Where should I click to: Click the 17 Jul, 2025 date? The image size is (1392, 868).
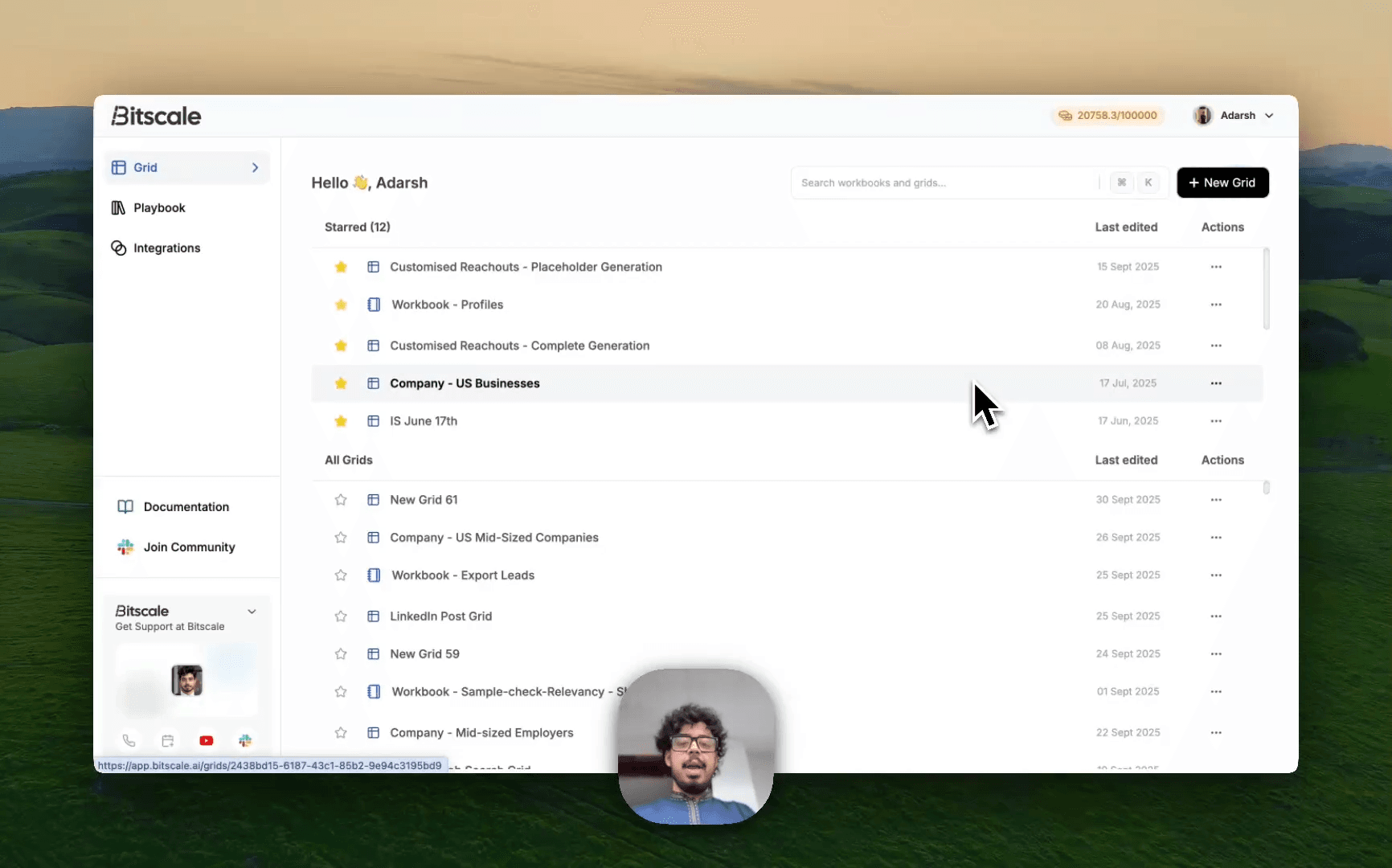(1128, 383)
